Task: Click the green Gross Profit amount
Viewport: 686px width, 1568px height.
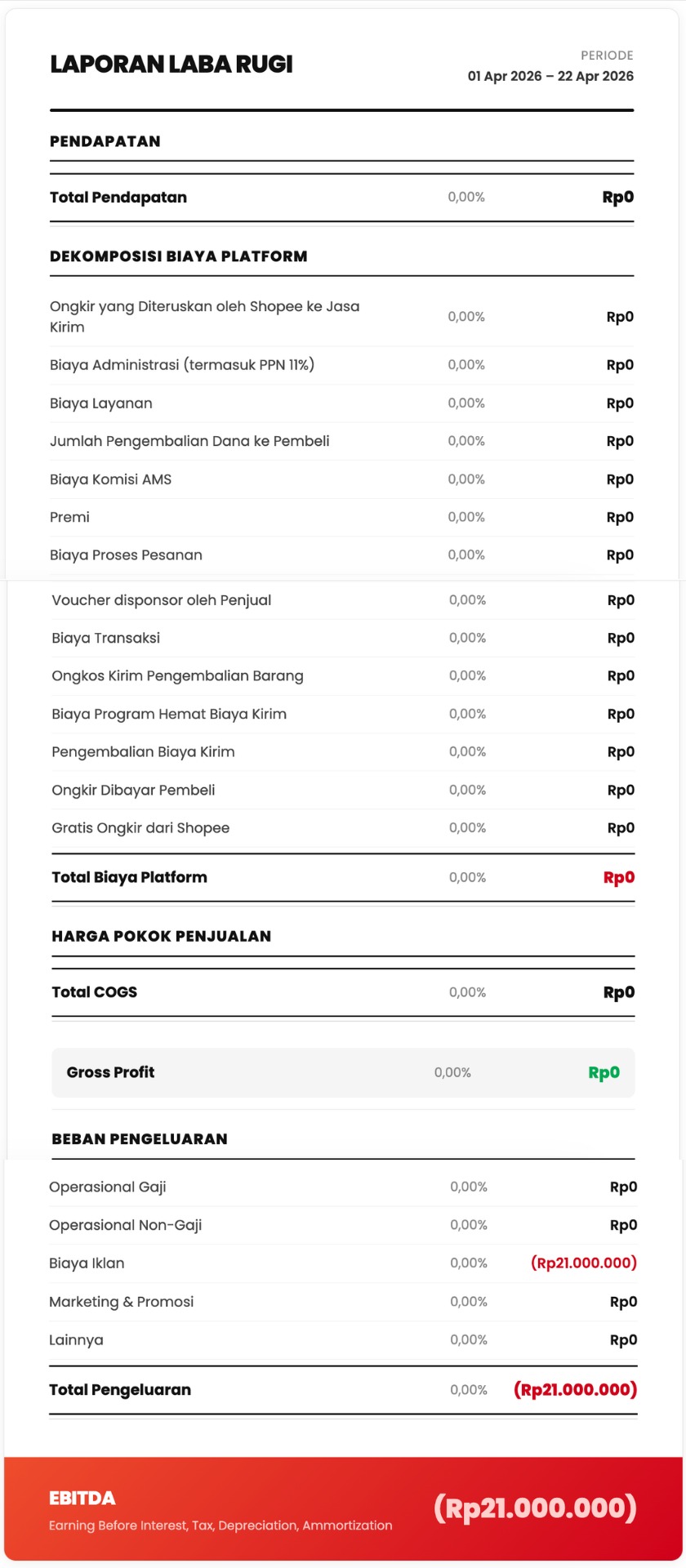Action: (x=604, y=1073)
